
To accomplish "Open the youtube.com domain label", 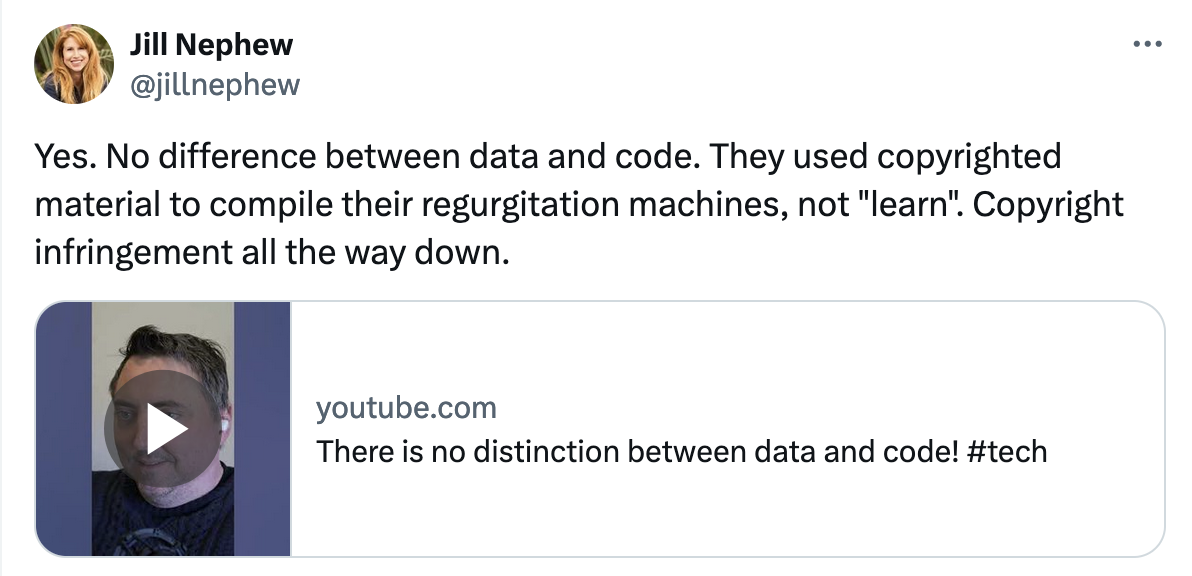I will pos(406,408).
